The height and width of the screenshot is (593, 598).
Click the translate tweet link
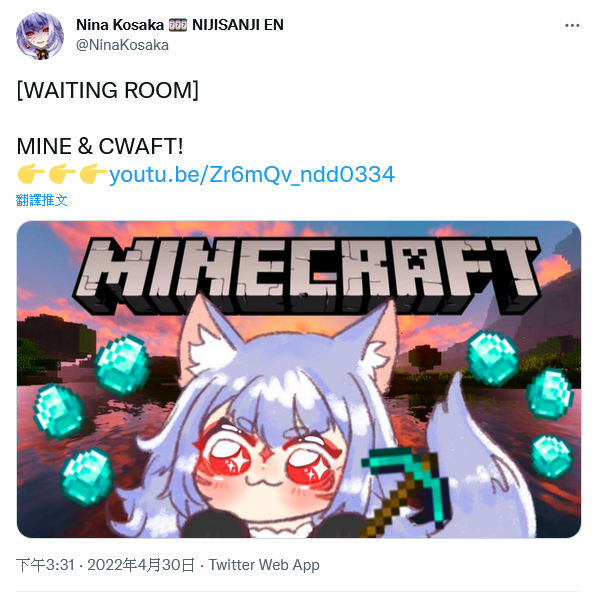42,200
